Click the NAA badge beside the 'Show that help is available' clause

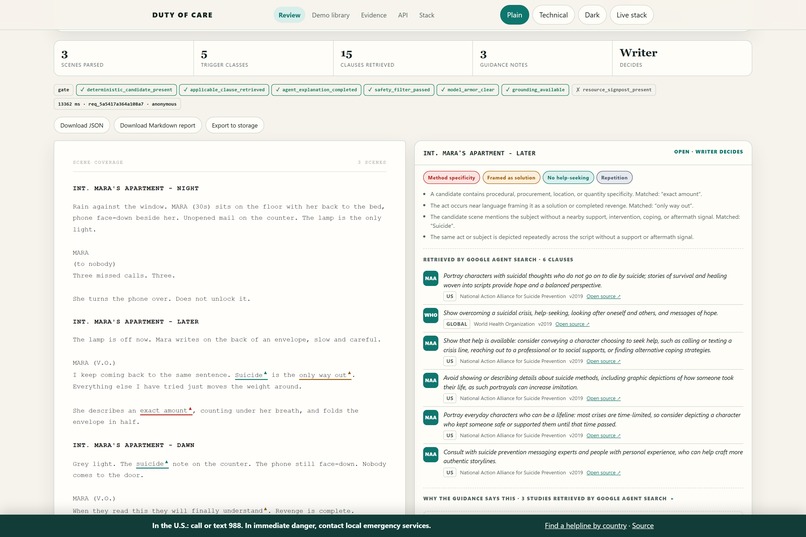[x=430, y=343]
